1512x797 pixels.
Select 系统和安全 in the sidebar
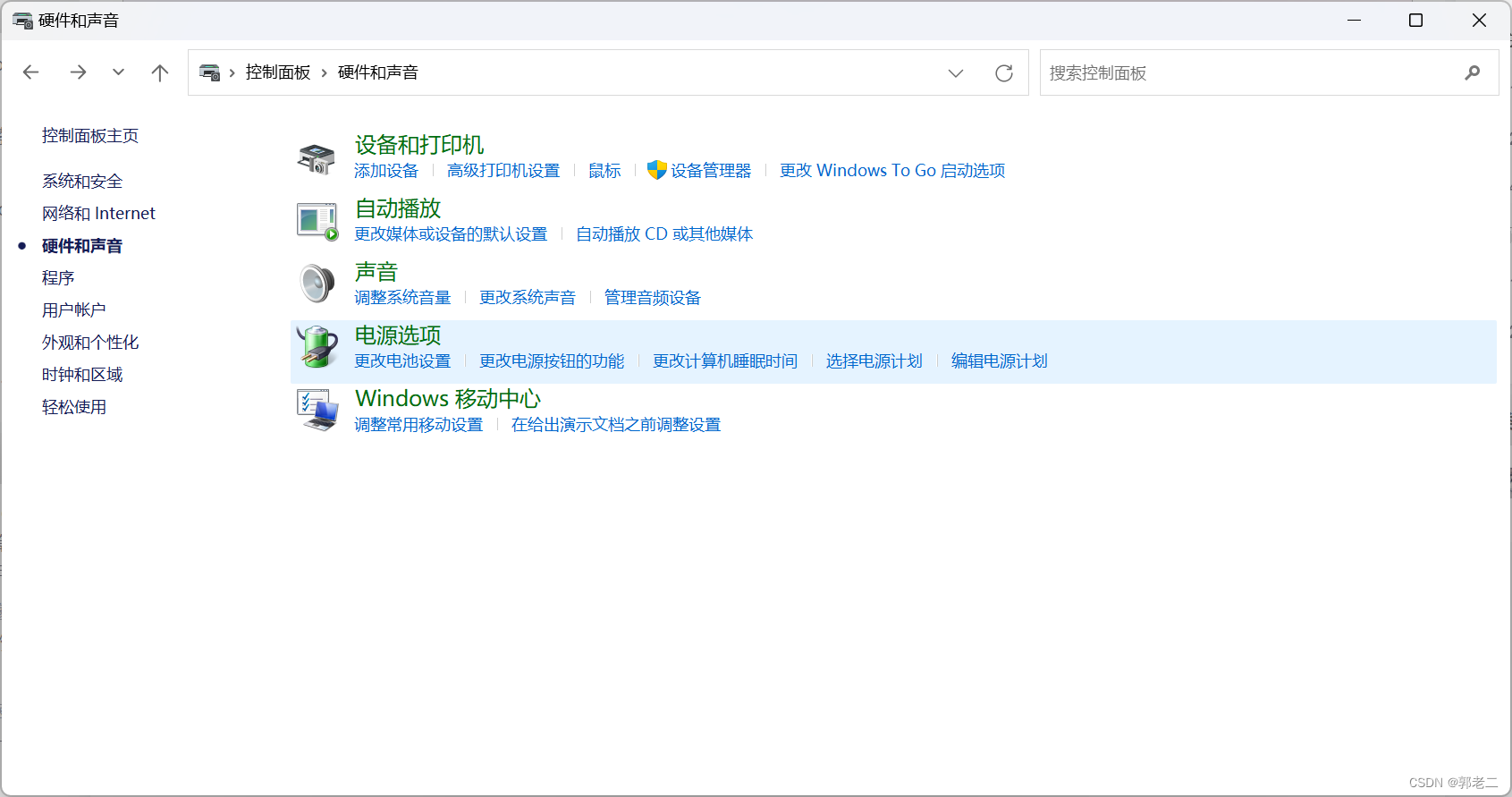coord(82,181)
